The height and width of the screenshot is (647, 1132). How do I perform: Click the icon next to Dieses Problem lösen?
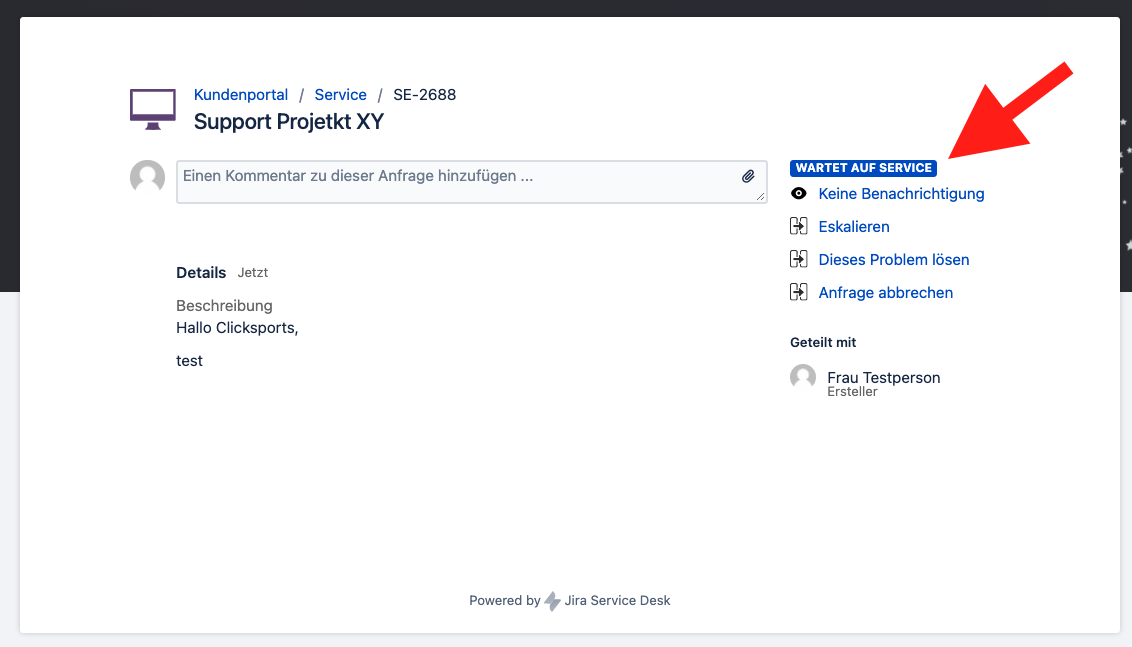[798, 259]
